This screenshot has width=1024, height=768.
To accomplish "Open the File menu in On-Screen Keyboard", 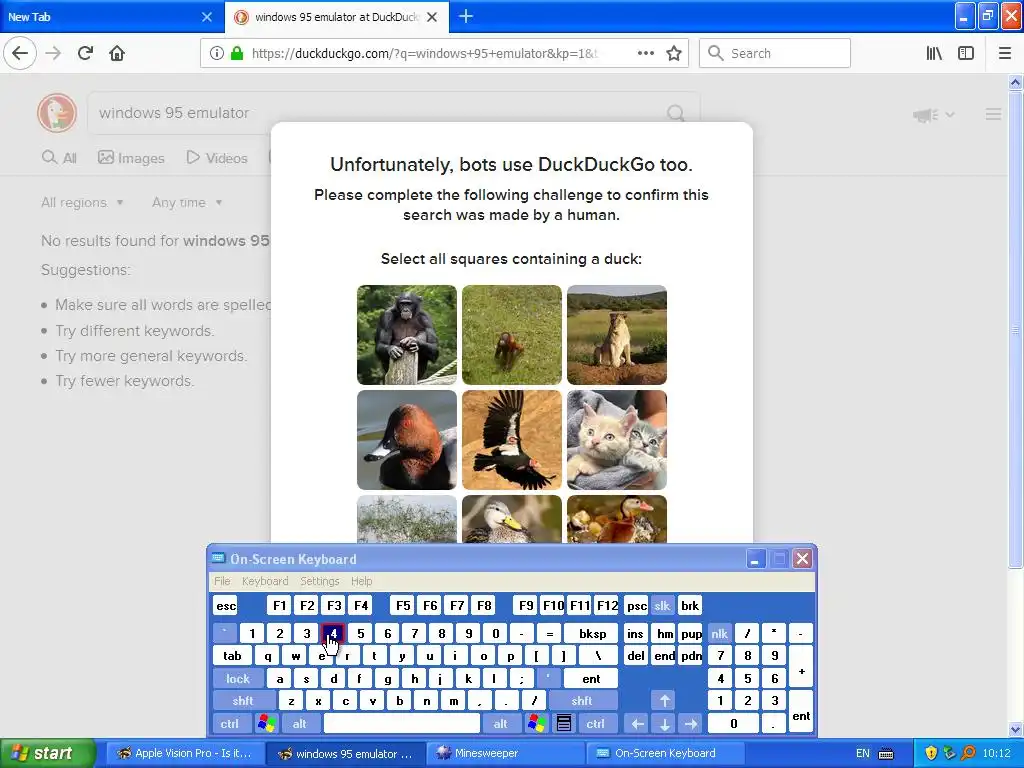I will click(x=222, y=581).
